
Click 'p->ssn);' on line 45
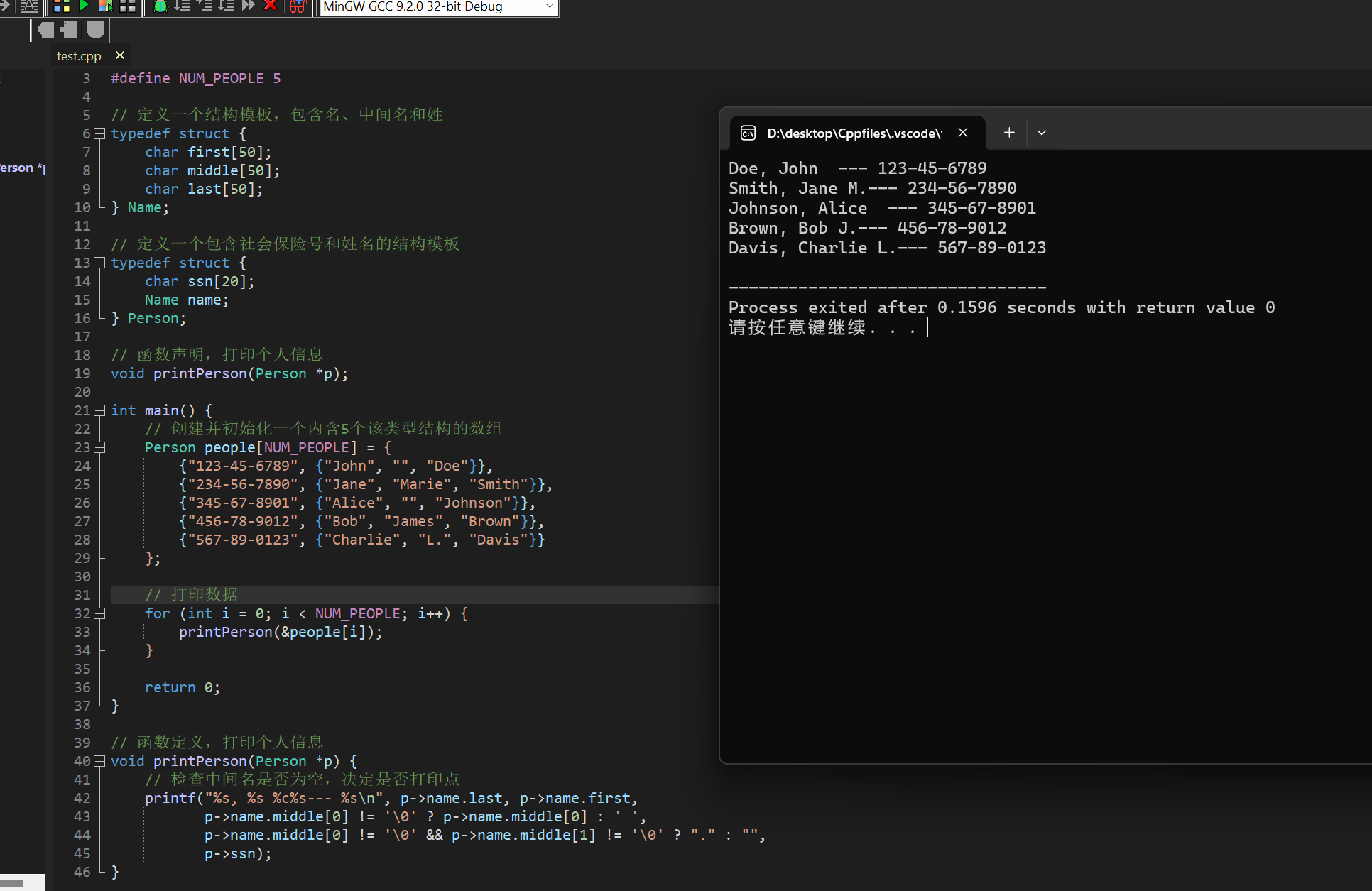pos(238,853)
